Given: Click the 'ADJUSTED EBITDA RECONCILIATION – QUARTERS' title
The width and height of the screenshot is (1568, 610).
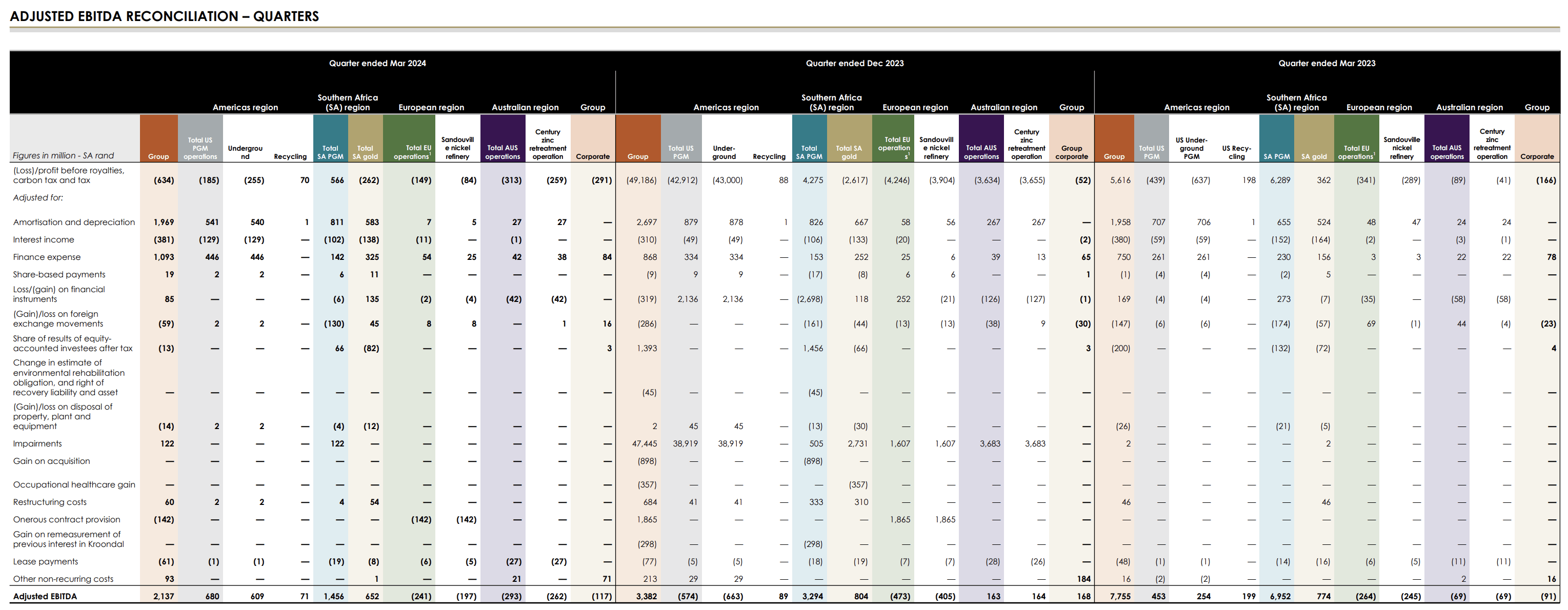Looking at the screenshot, I should tap(165, 16).
